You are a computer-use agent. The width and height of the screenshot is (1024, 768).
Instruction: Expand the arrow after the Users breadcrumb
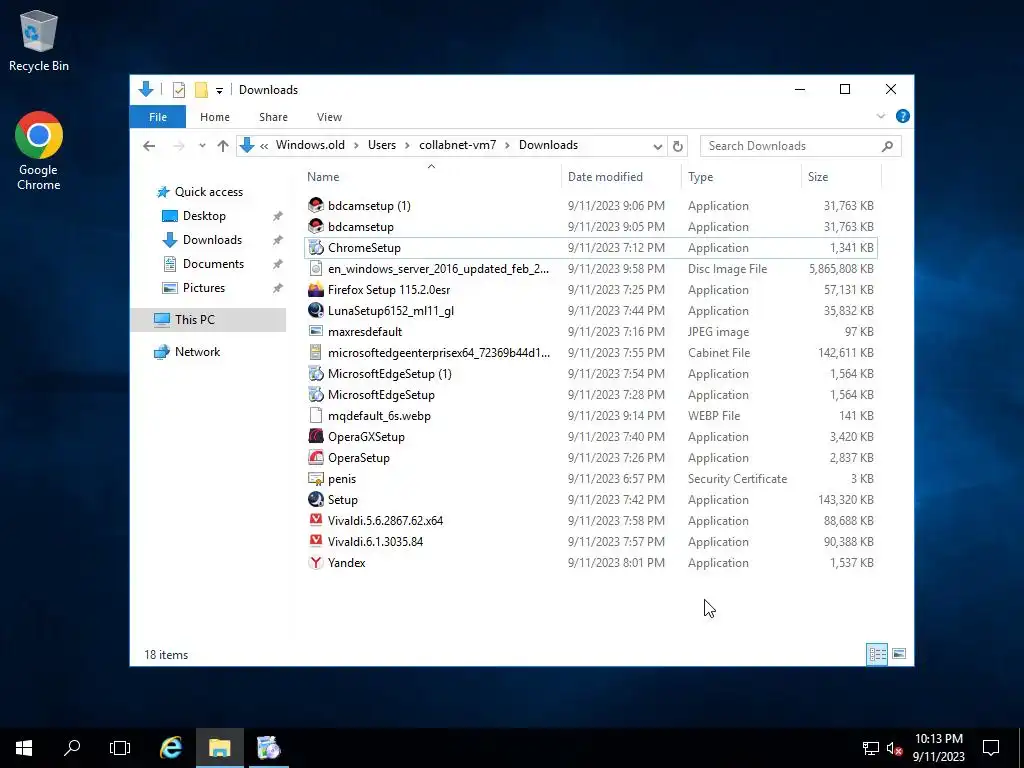408,146
